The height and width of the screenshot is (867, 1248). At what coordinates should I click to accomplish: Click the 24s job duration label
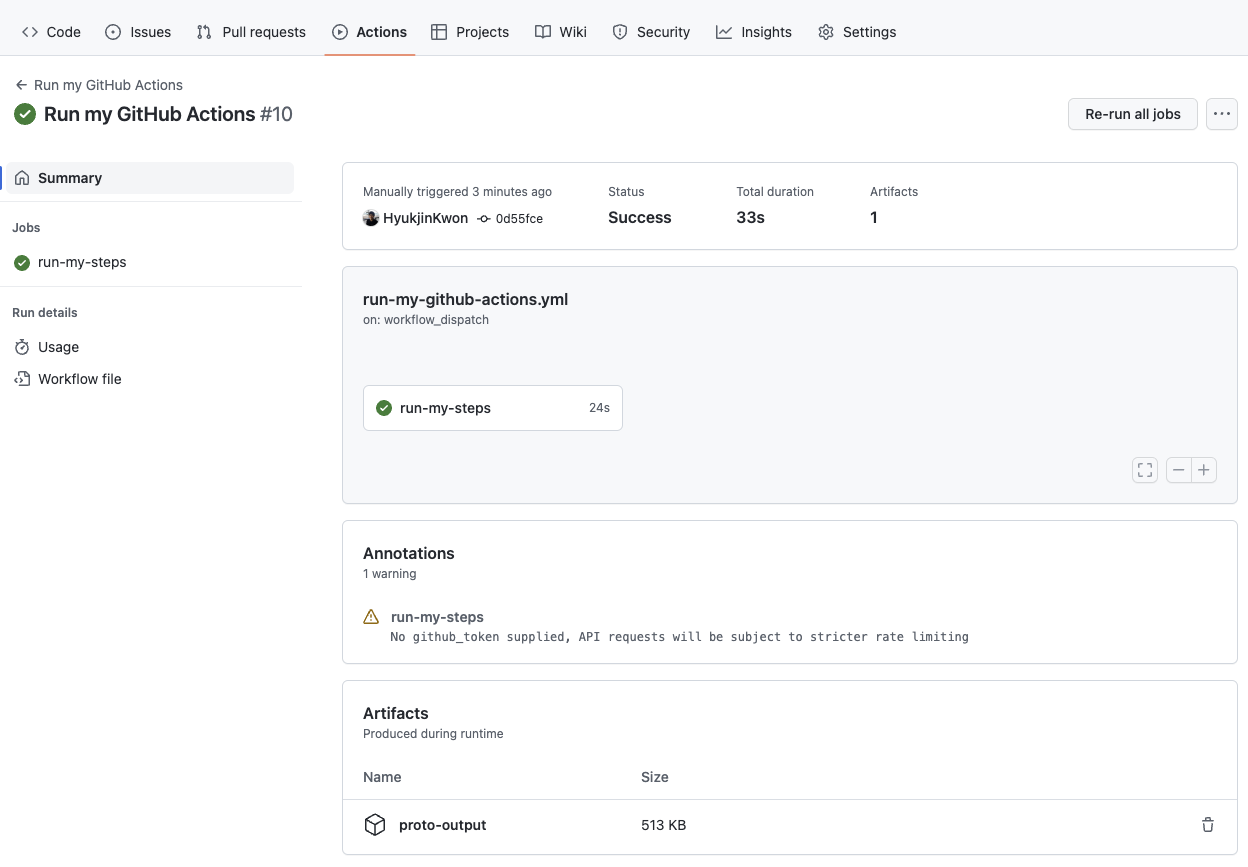point(599,408)
